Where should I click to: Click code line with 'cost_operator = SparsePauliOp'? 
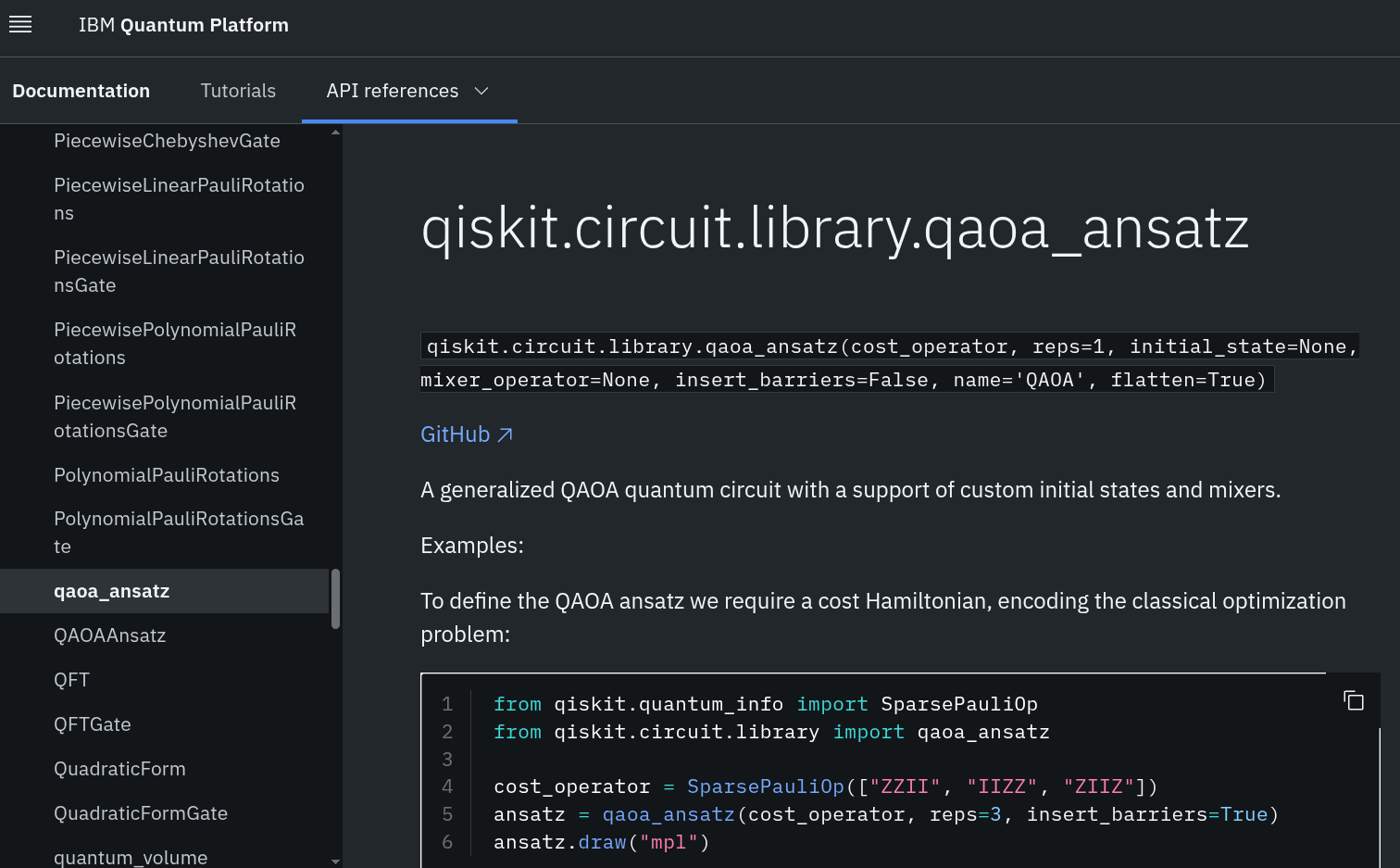[x=826, y=786]
